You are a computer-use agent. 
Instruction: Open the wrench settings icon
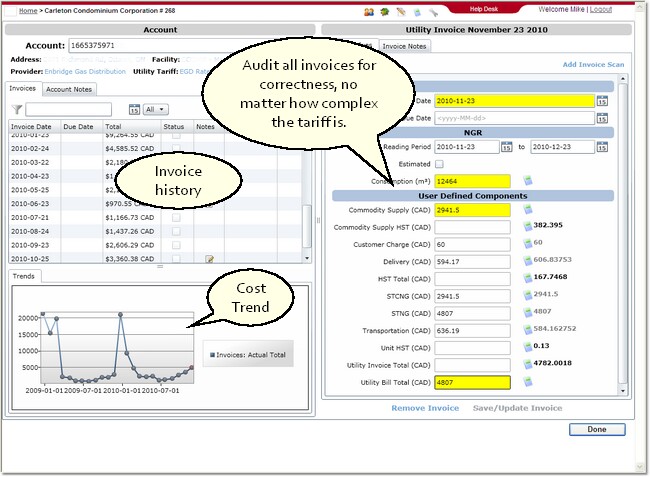[433, 12]
